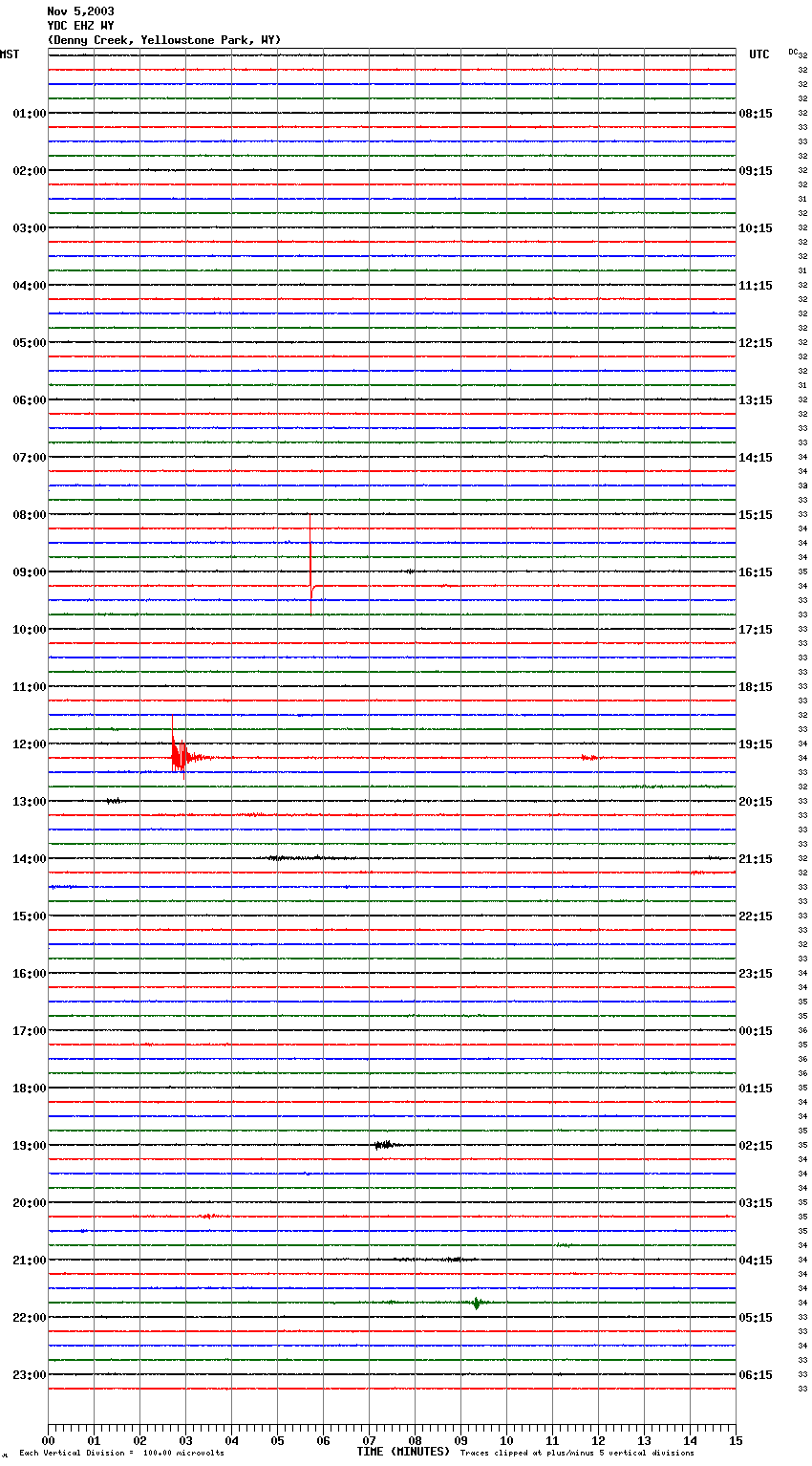Select the 05:00 MST row label
Image resolution: width=812 pixels, height=1466 pixels.
tap(30, 343)
